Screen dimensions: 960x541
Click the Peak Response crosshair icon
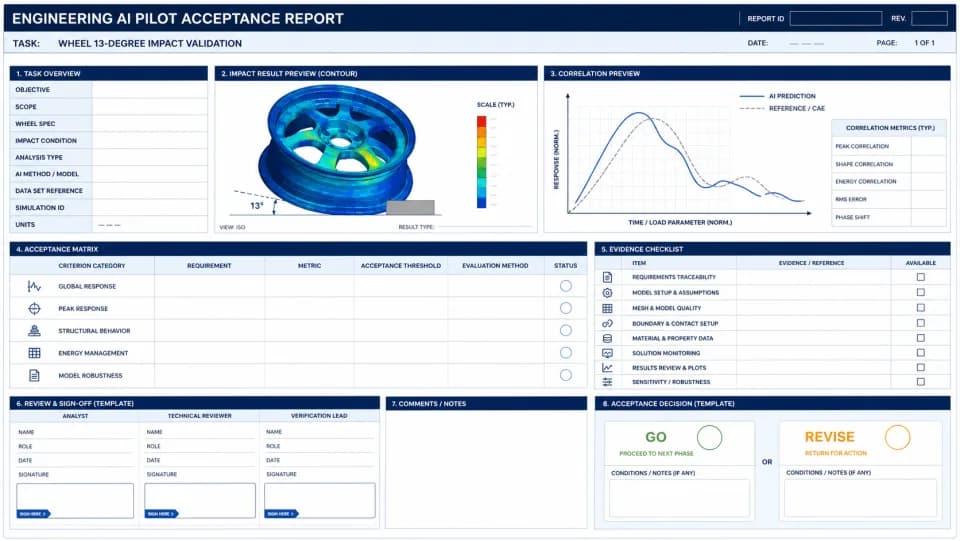pyautogui.click(x=34, y=308)
